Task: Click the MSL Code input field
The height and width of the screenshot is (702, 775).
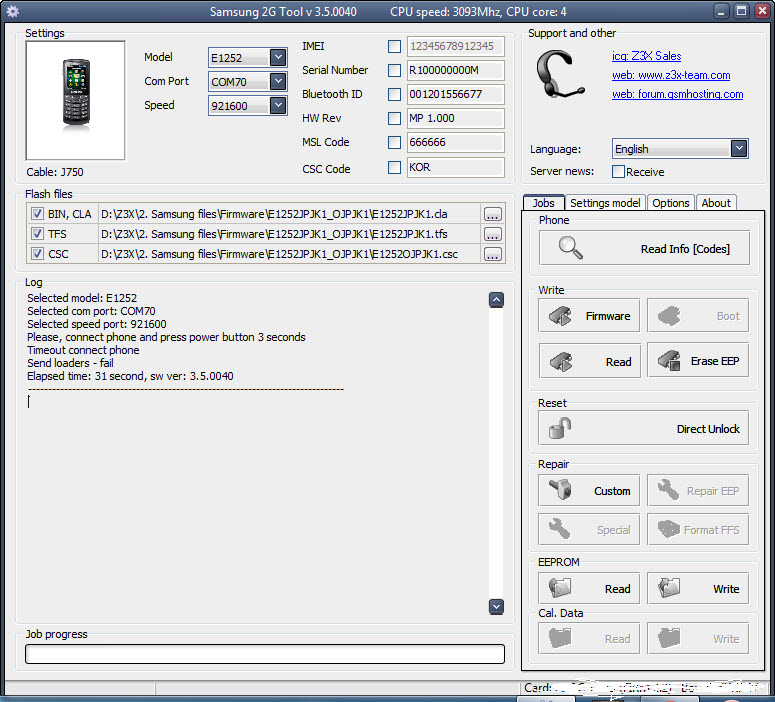Action: 455,142
